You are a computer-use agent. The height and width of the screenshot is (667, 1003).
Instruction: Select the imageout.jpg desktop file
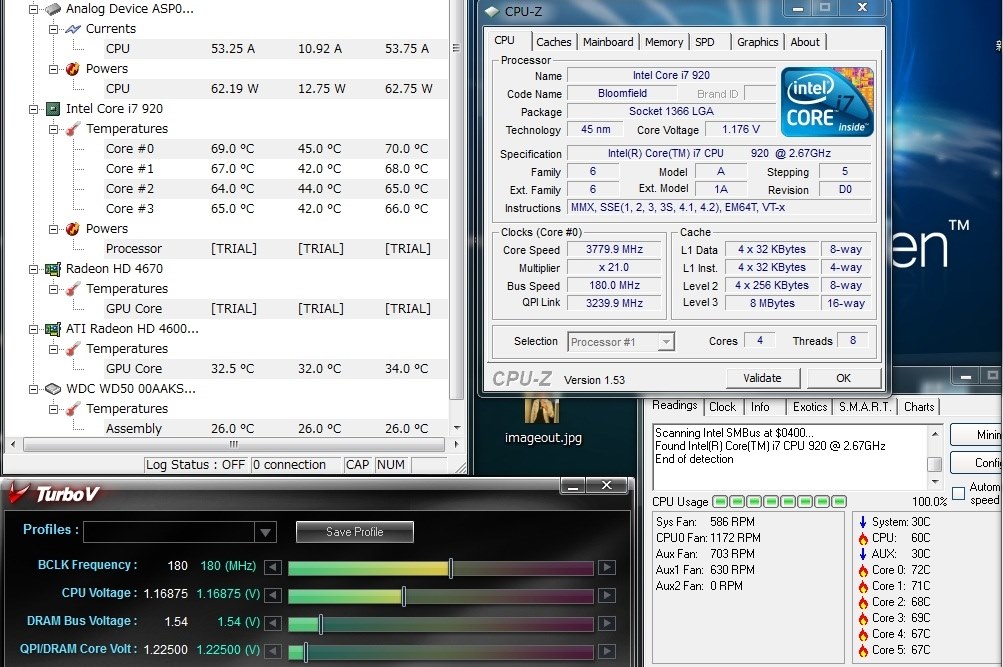click(543, 421)
